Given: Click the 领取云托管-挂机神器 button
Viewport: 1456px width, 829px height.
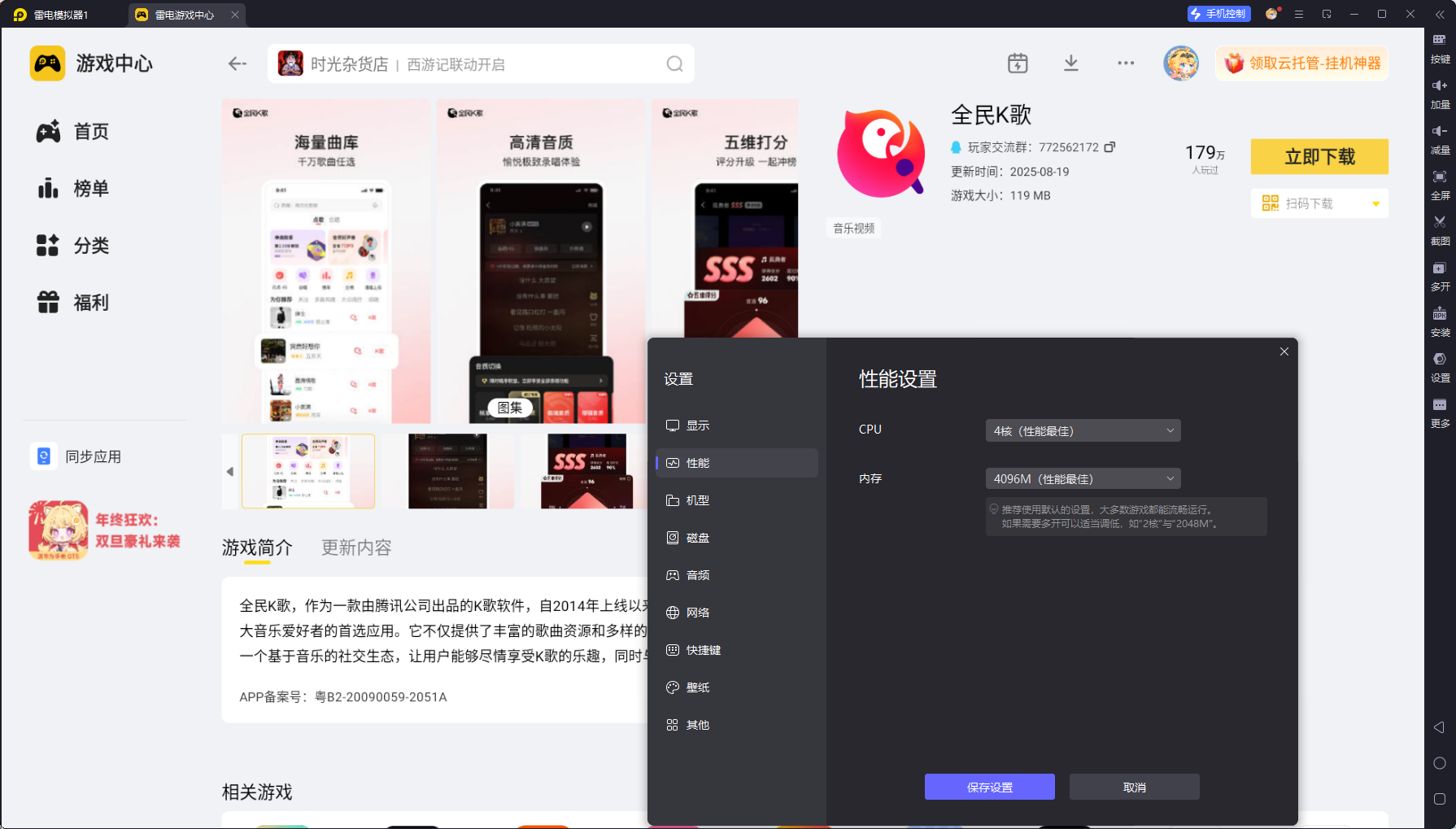Looking at the screenshot, I should 1302,63.
